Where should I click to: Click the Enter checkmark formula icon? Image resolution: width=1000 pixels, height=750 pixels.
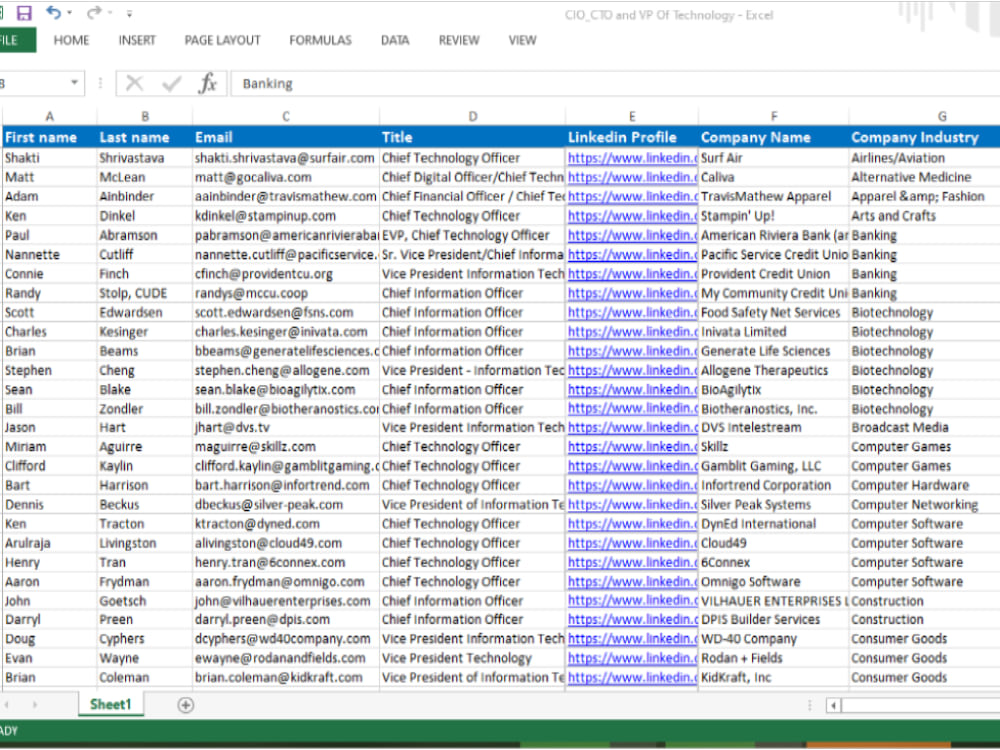coord(172,83)
